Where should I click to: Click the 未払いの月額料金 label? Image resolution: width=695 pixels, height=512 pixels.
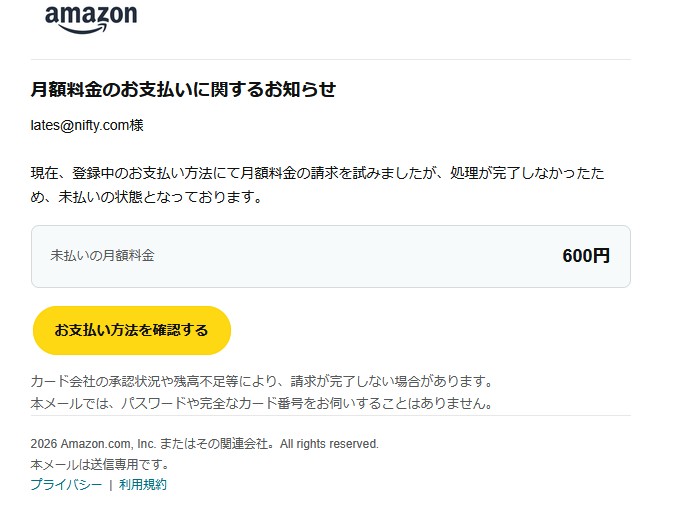102,256
